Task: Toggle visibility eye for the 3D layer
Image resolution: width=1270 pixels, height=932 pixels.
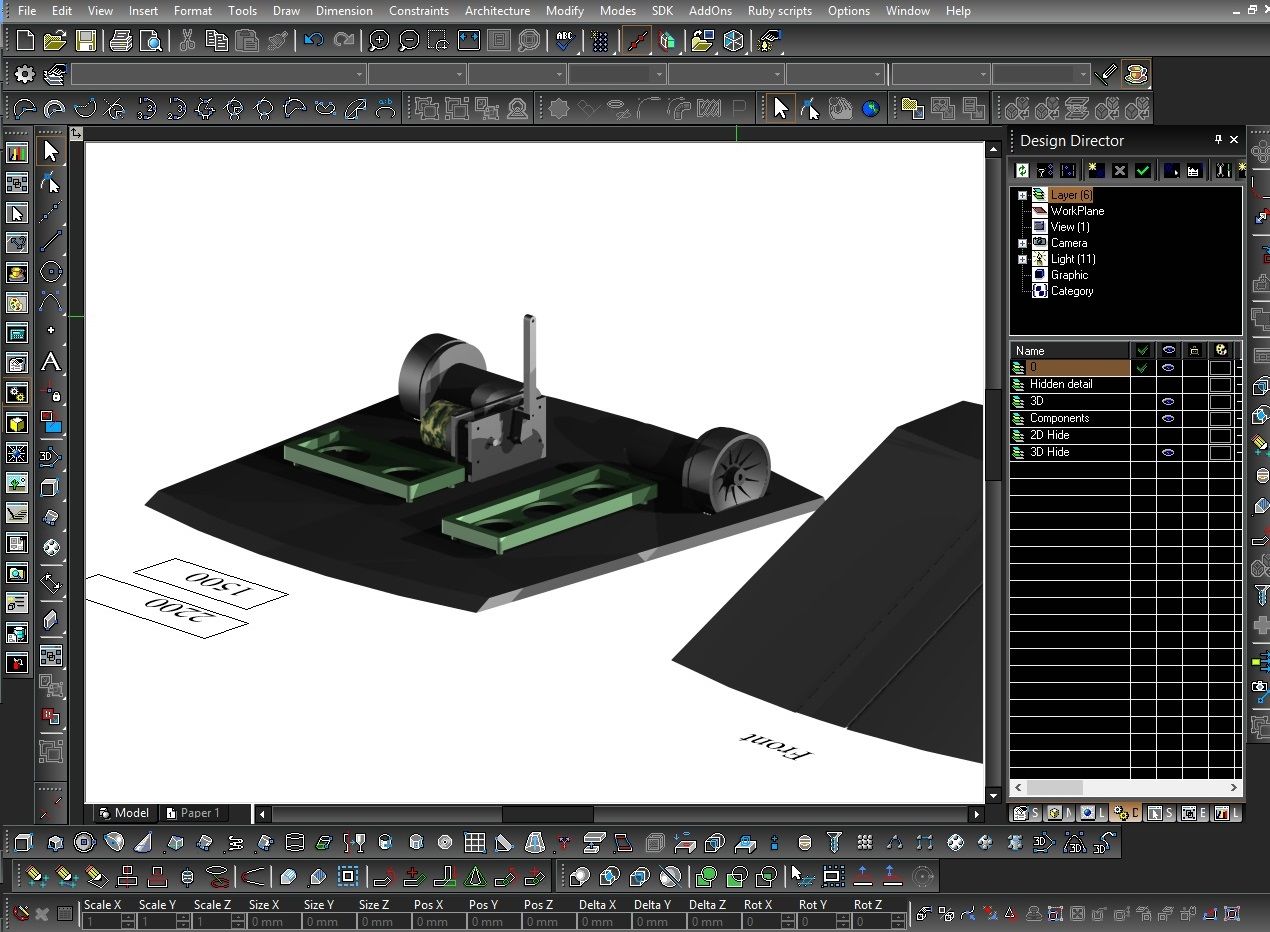Action: [1169, 400]
